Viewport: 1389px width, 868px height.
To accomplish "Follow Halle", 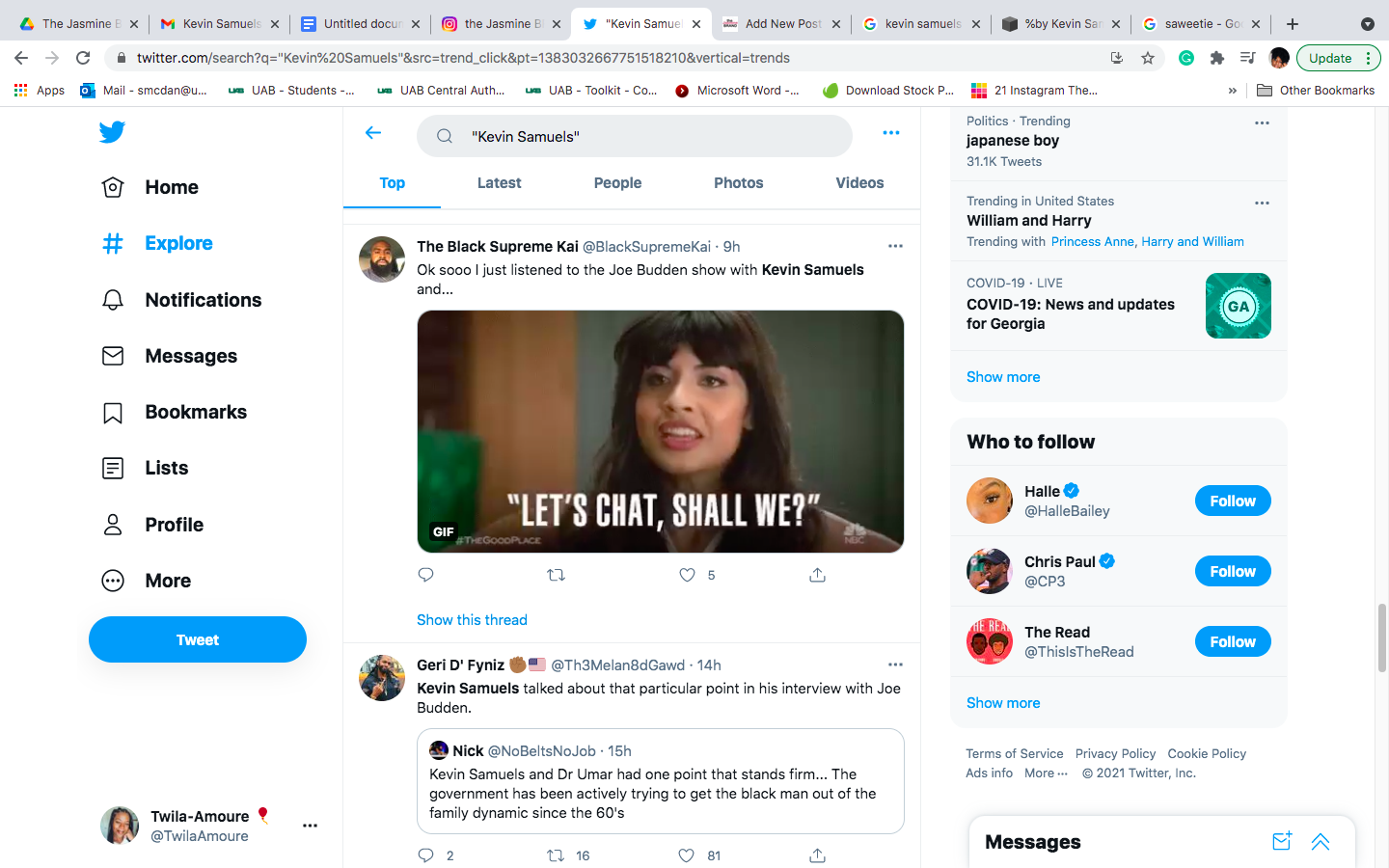I will coord(1233,501).
